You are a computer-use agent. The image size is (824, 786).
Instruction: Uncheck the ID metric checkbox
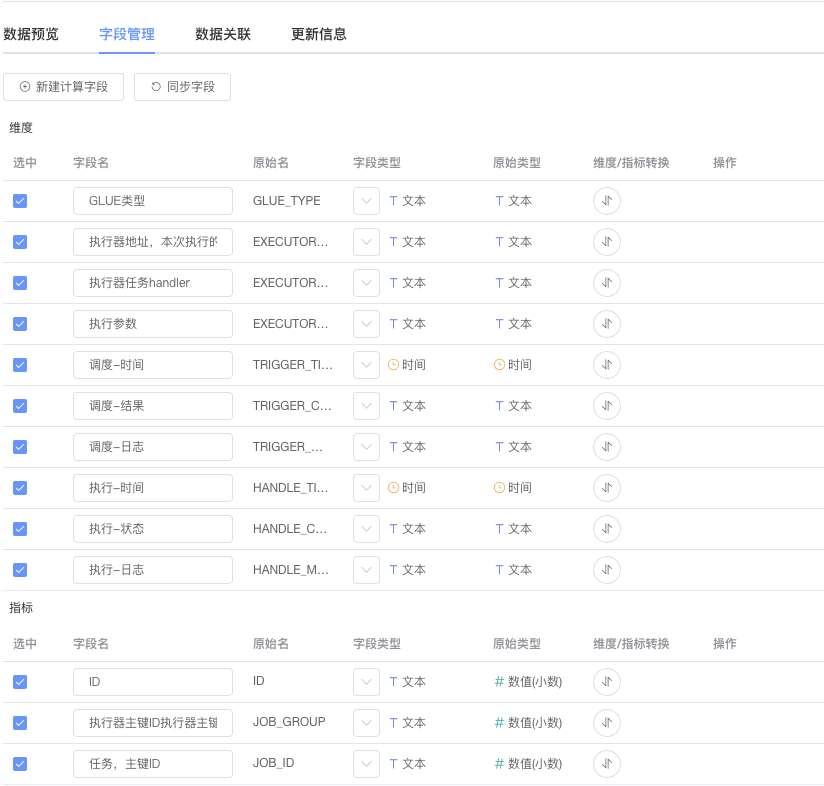20,681
